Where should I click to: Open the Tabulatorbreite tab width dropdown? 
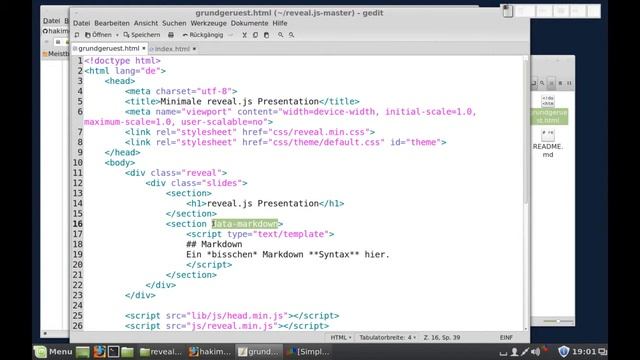tap(387, 338)
